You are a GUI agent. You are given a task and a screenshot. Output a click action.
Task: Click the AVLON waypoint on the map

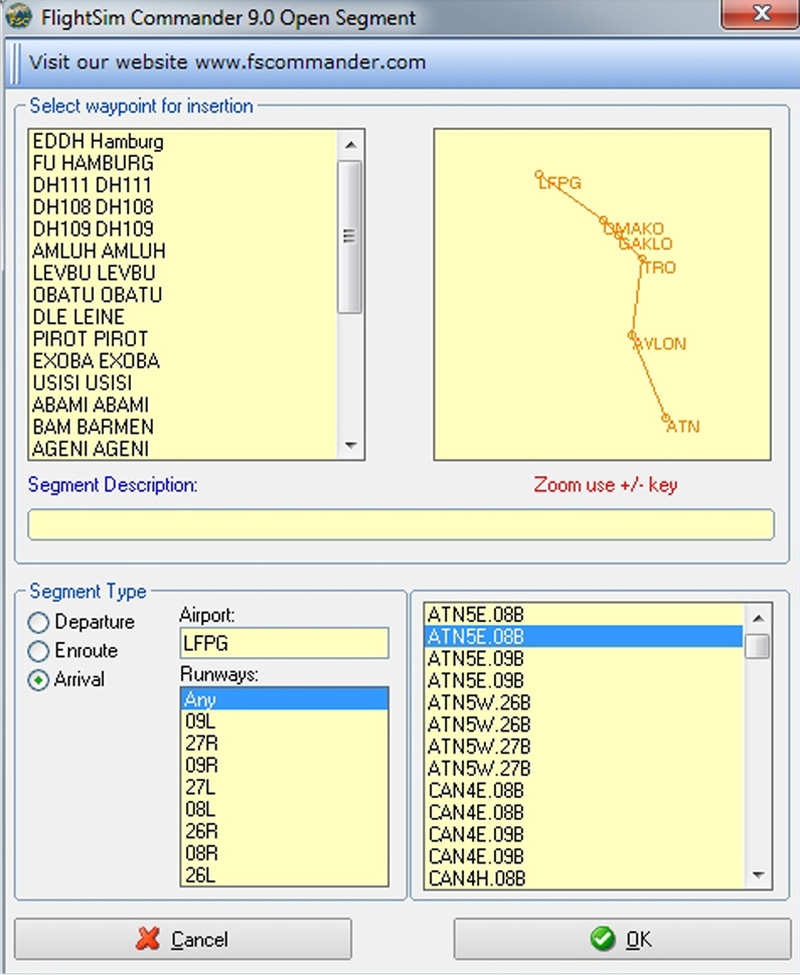[x=632, y=335]
